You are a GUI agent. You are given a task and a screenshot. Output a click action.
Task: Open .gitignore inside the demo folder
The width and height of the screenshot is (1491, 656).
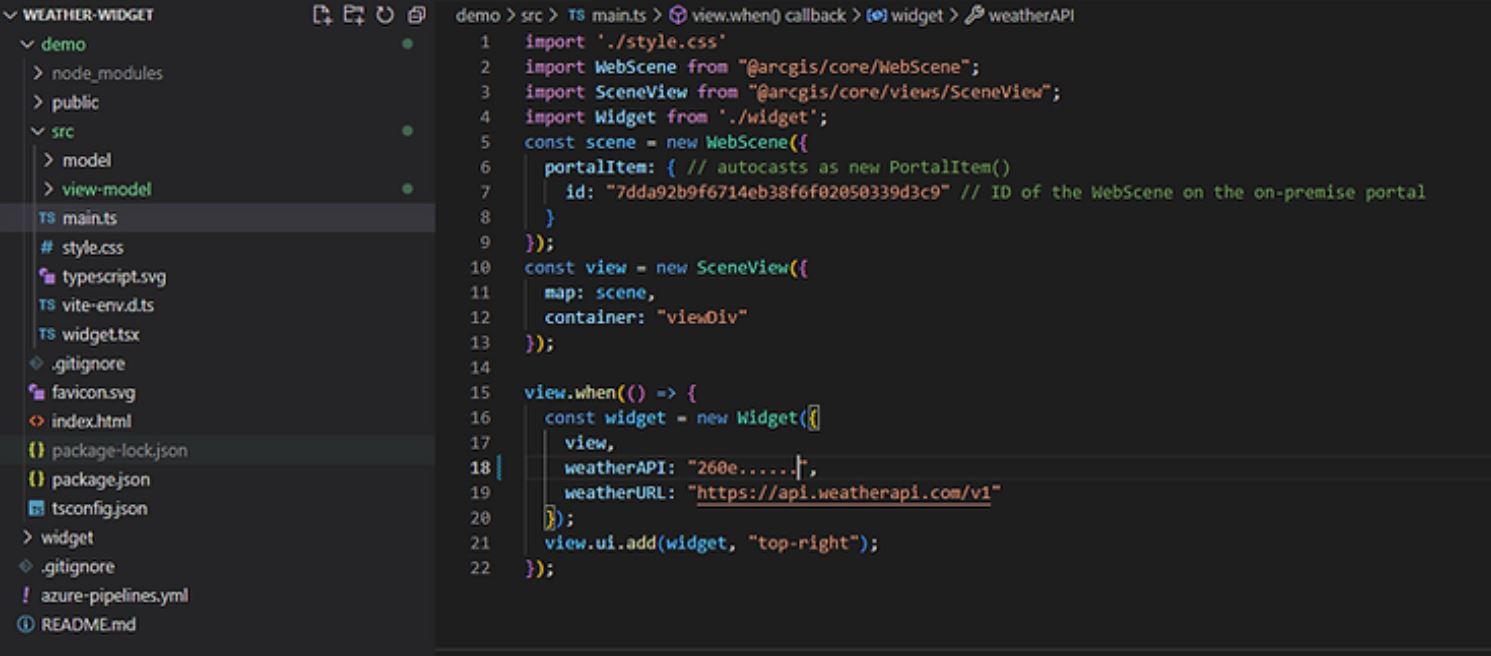88,363
